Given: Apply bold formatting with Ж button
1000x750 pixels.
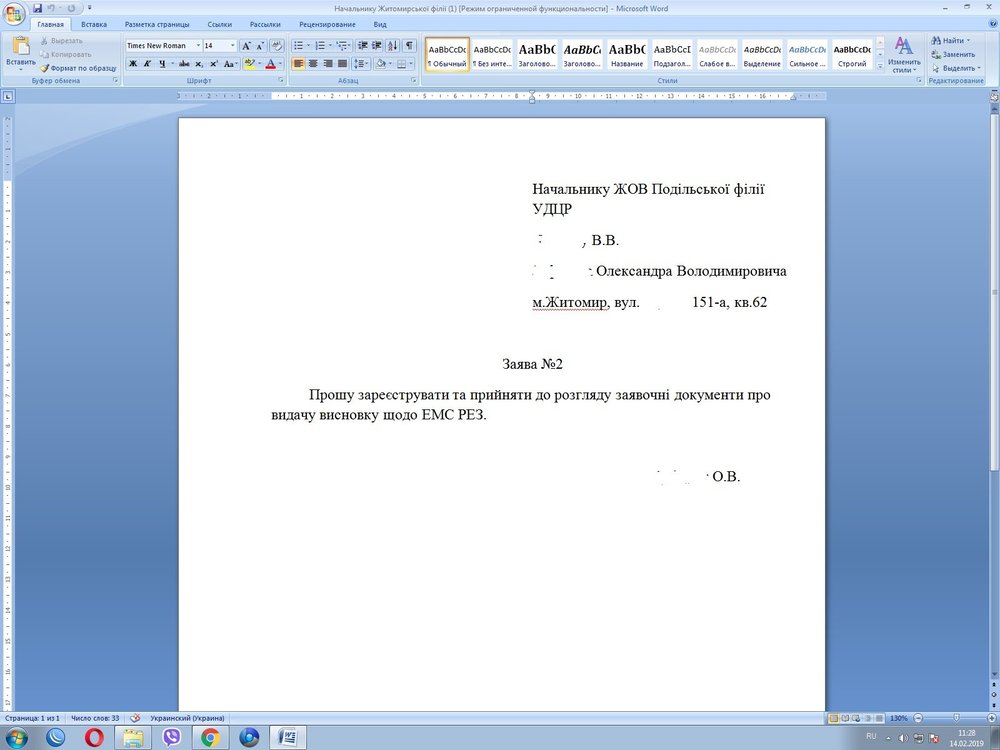Looking at the screenshot, I should [x=132, y=63].
